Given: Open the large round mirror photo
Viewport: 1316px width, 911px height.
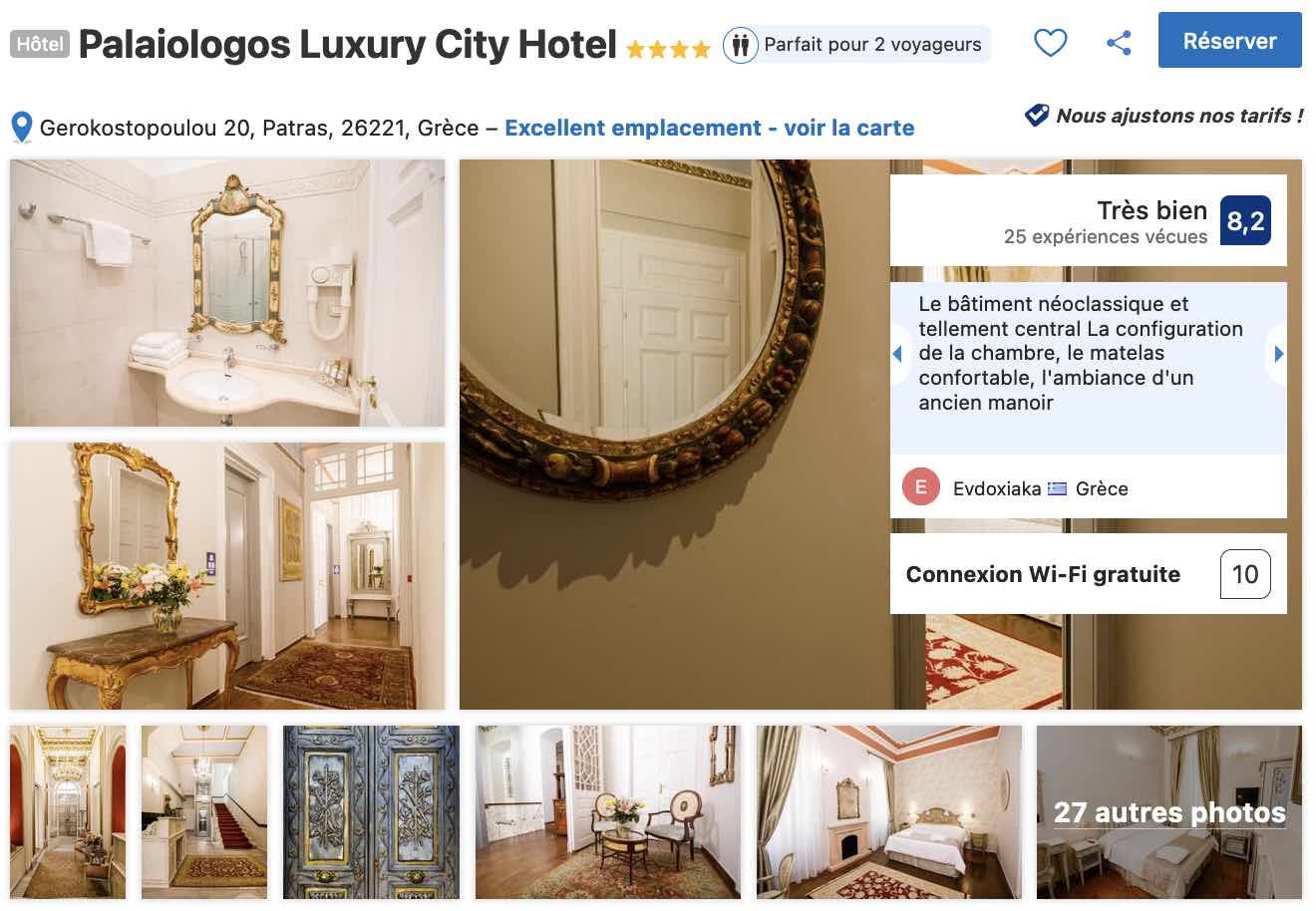Looking at the screenshot, I should click(x=674, y=435).
